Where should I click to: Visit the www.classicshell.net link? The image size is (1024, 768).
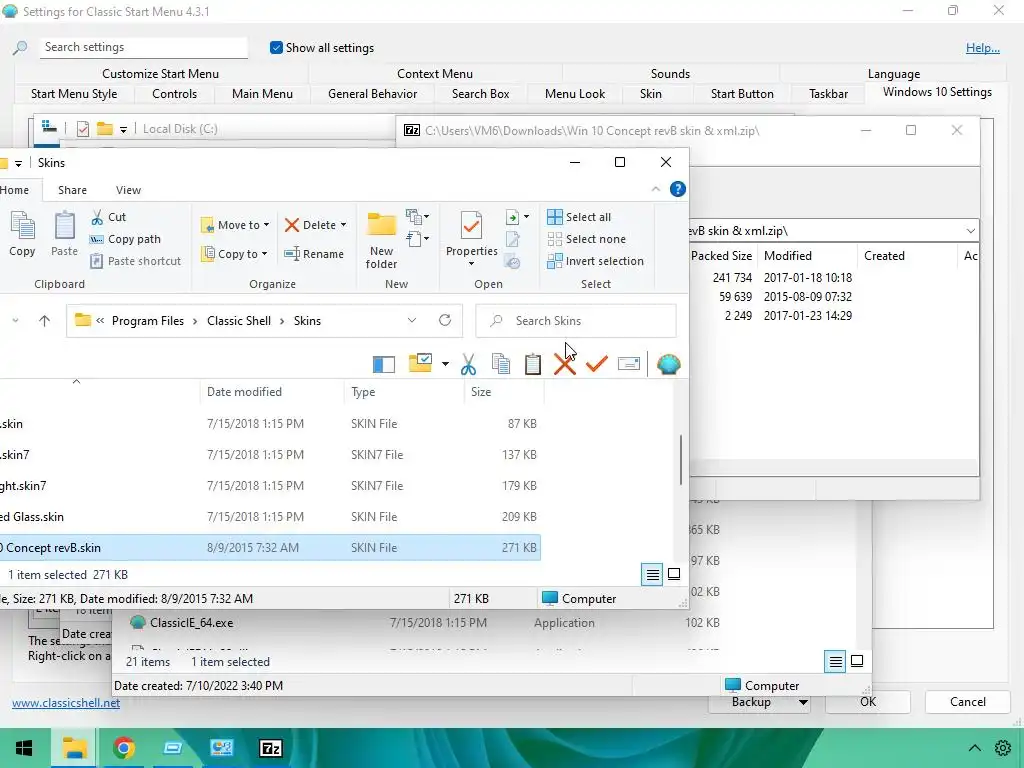coord(66,703)
